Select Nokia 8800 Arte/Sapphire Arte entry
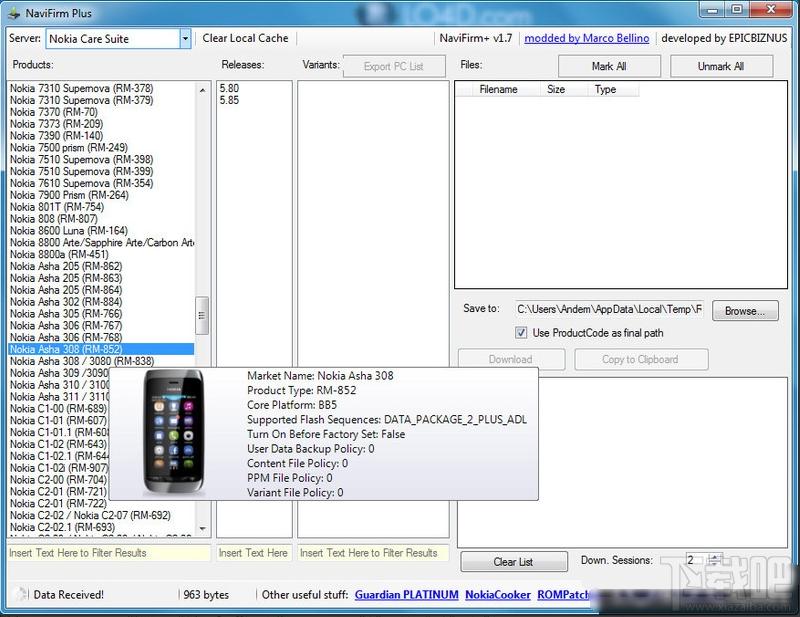The width and height of the screenshot is (800, 617). pyautogui.click(x=102, y=242)
